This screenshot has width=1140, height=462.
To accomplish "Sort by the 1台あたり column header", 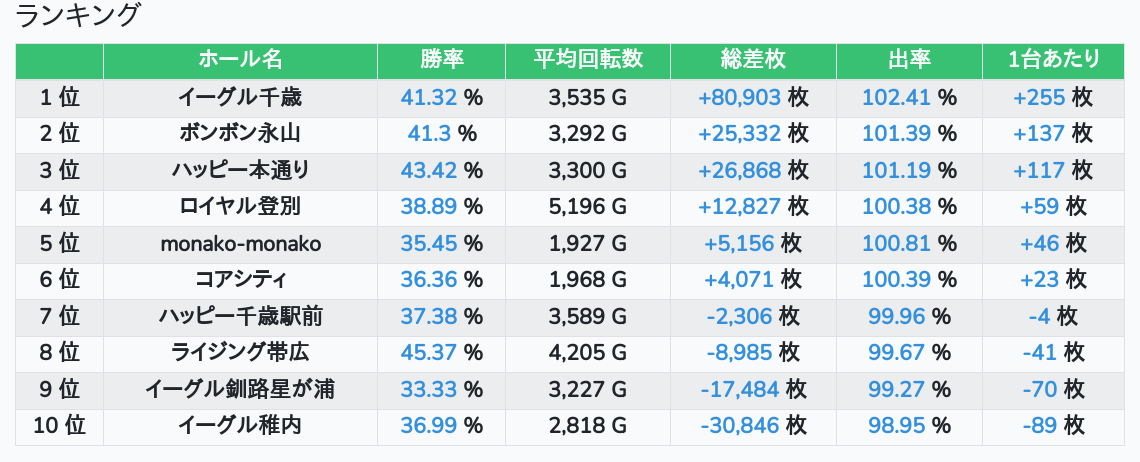I will tap(1055, 60).
